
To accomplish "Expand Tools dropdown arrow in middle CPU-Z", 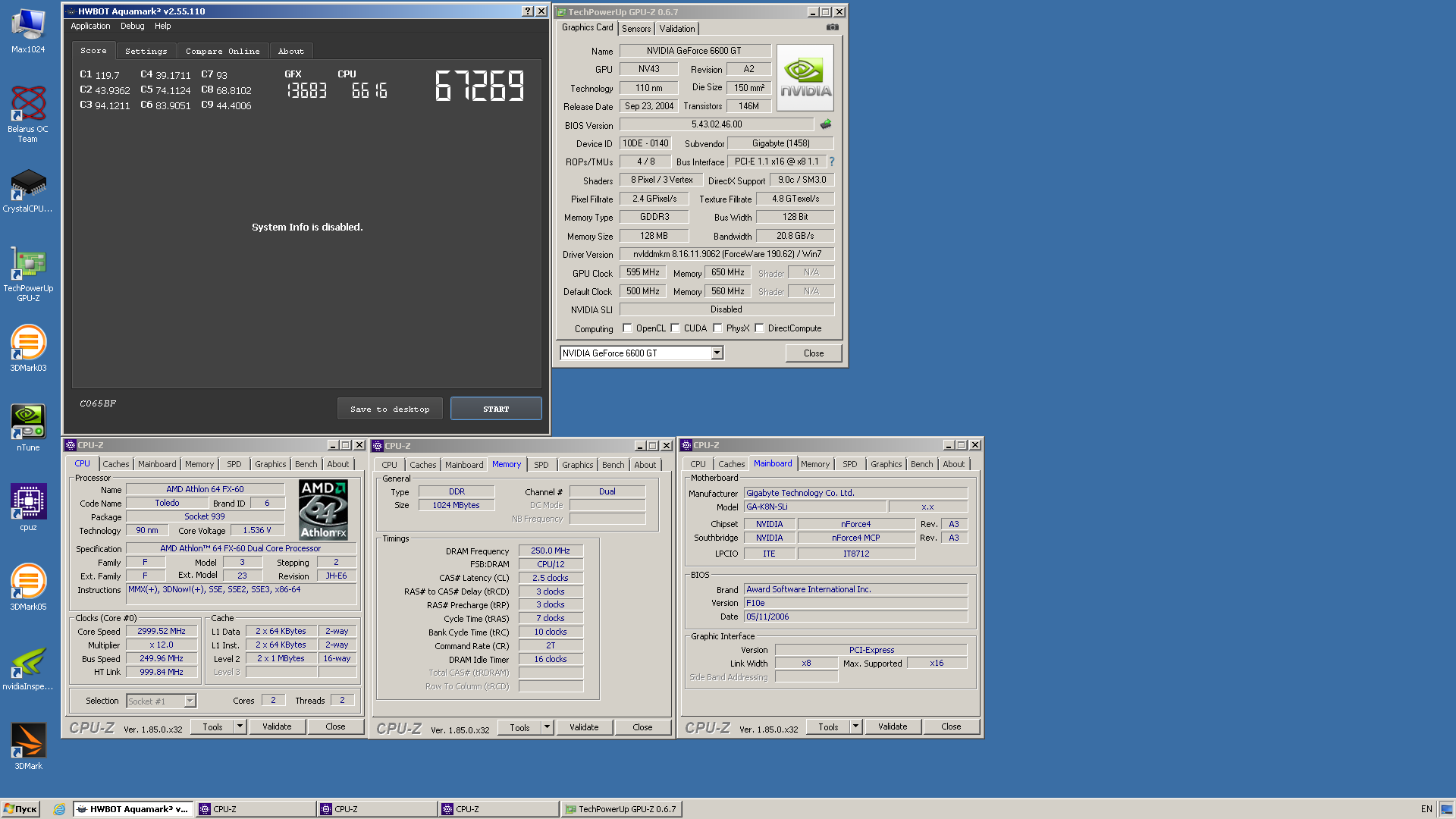I will click(x=547, y=727).
